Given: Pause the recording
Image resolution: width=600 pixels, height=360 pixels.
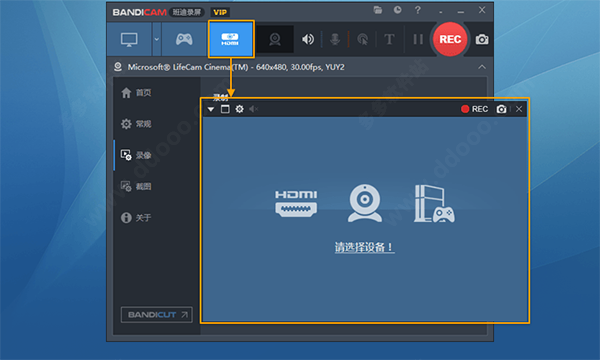Looking at the screenshot, I should (x=418, y=39).
